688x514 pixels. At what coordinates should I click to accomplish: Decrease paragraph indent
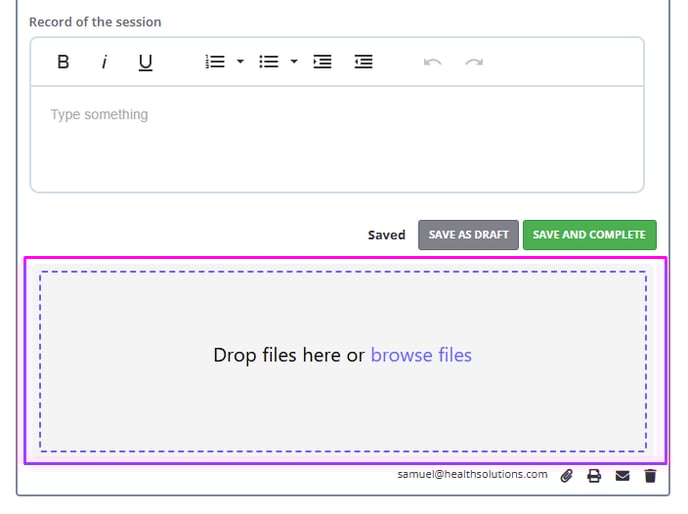(364, 61)
